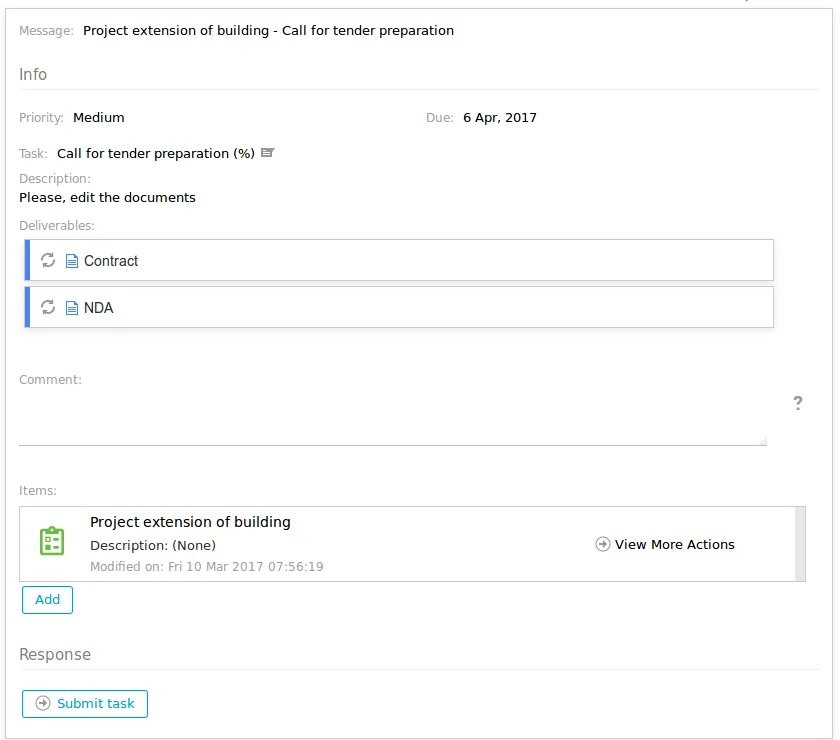
Task: Open the Contract deliverable
Action: pos(399,260)
